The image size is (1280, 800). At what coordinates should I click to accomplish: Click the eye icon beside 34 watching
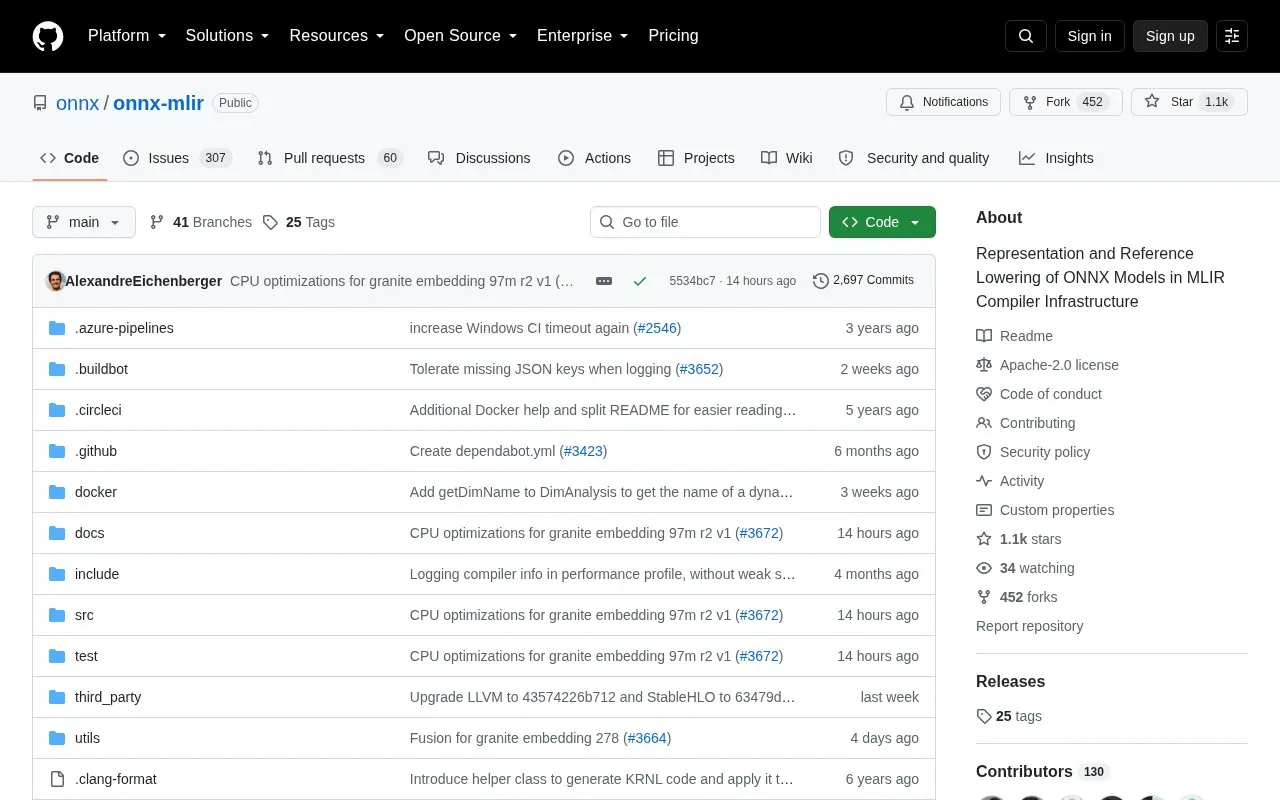click(x=984, y=568)
